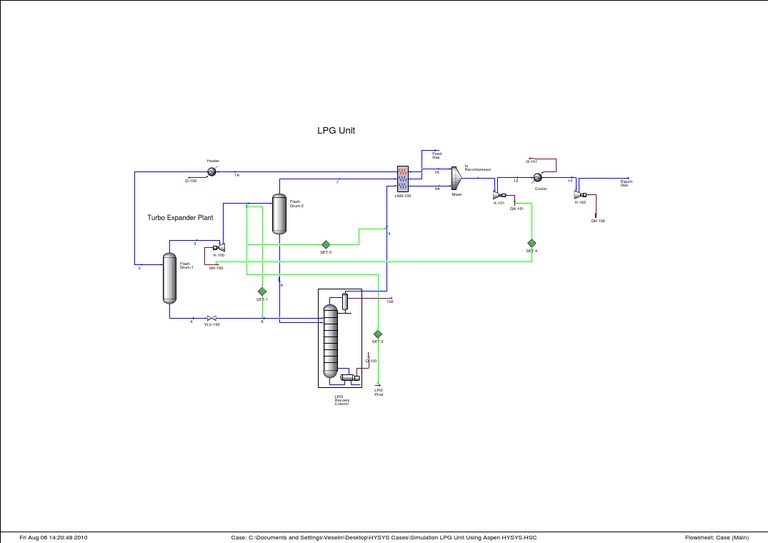
Task: Click the date stamp in footer
Action: tap(53, 538)
